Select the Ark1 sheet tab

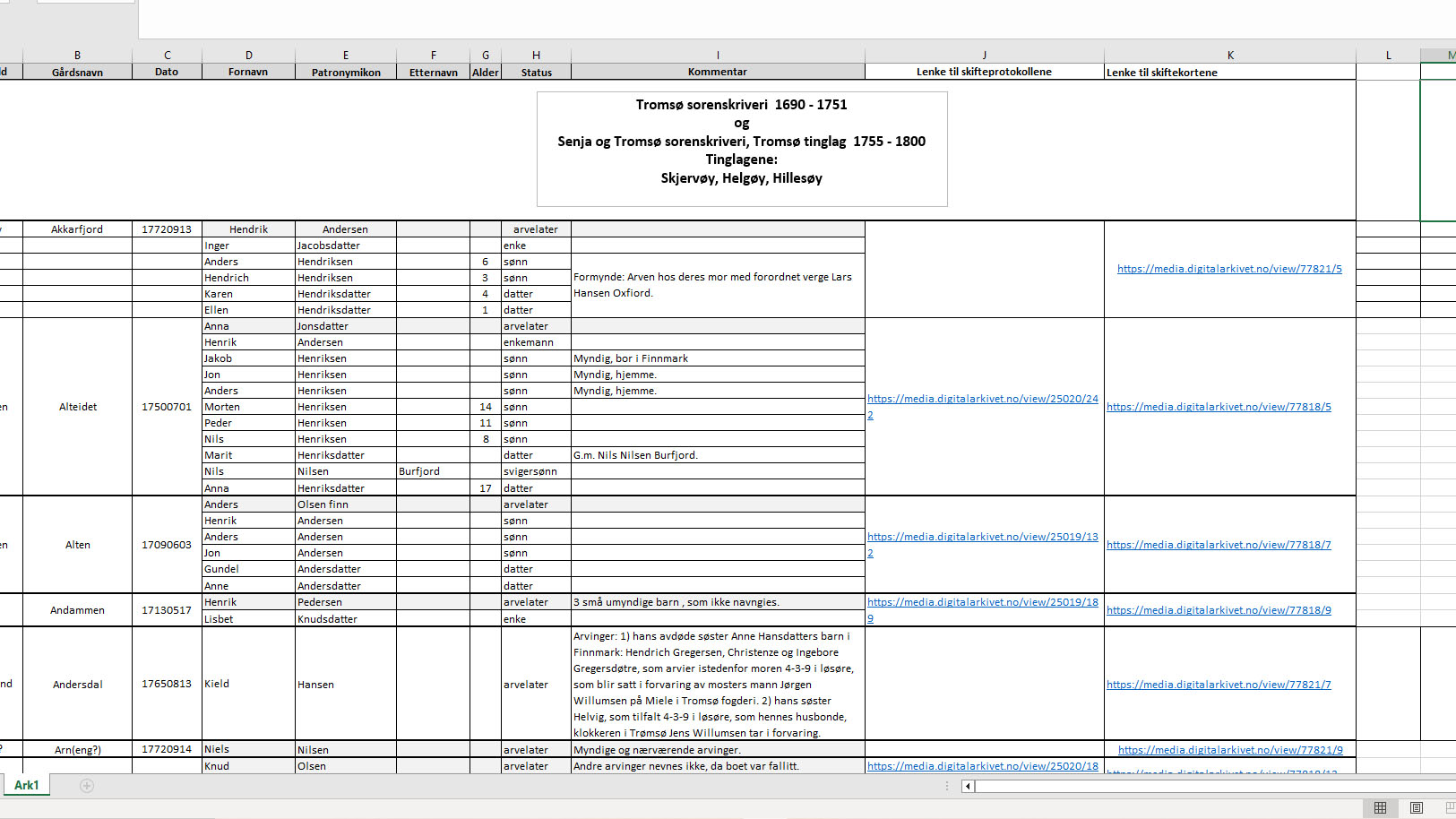coord(26,786)
